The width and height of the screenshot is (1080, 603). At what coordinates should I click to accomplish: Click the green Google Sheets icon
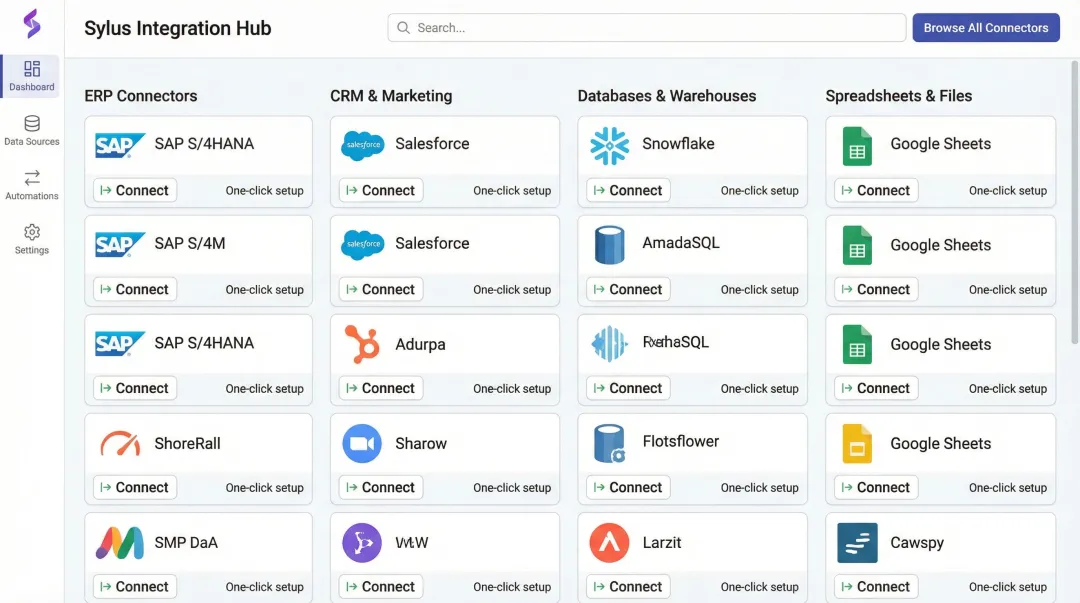click(857, 144)
